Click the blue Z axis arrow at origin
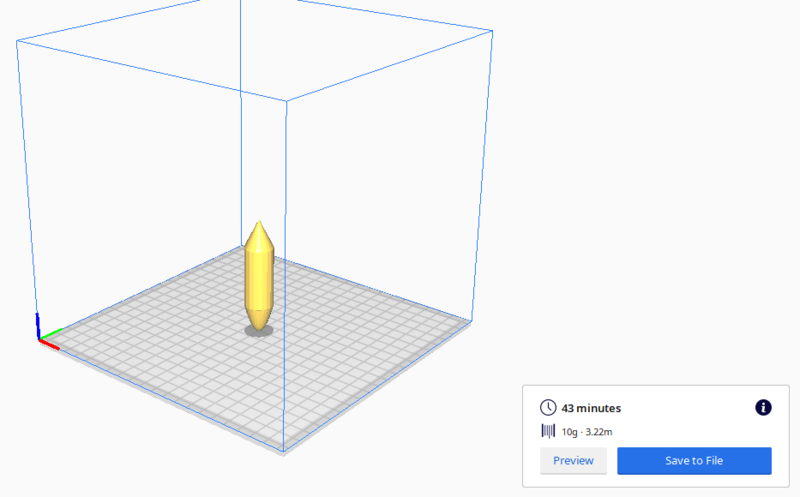Image resolution: width=800 pixels, height=497 pixels. 38,325
